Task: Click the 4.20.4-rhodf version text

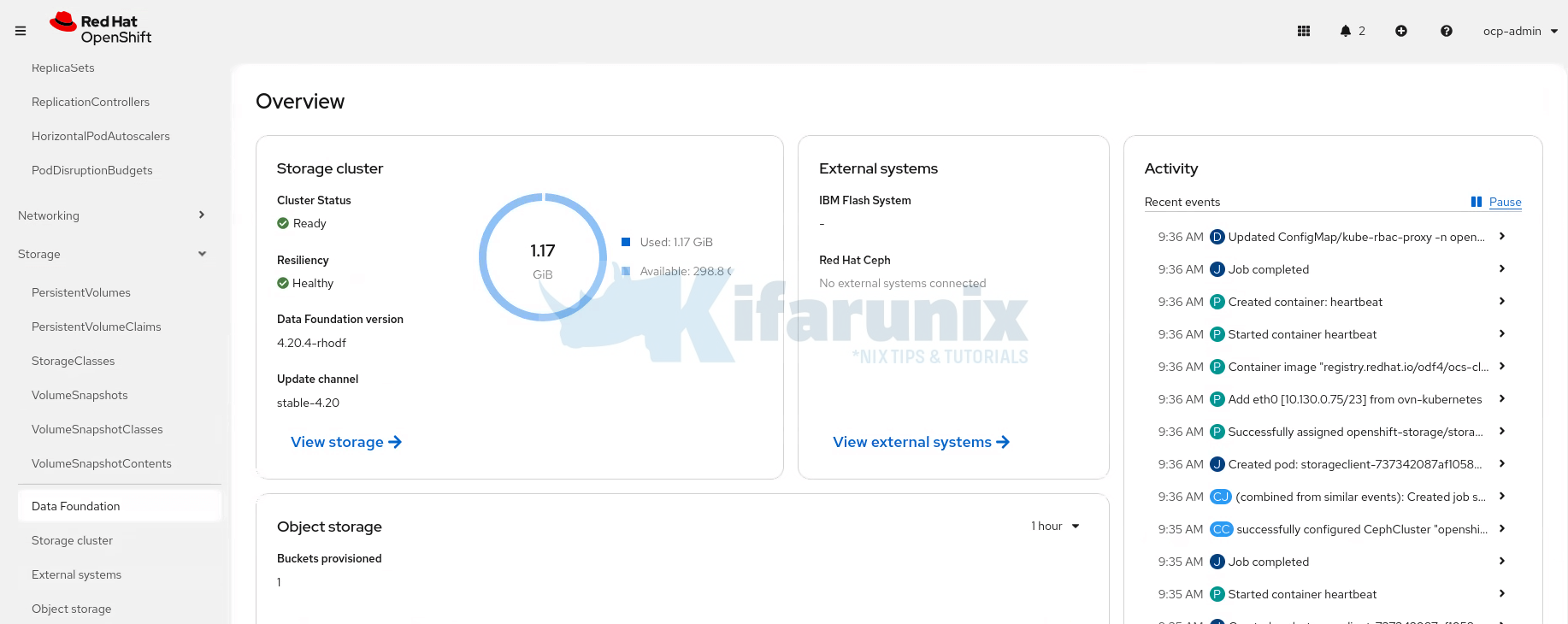Action: pos(311,343)
